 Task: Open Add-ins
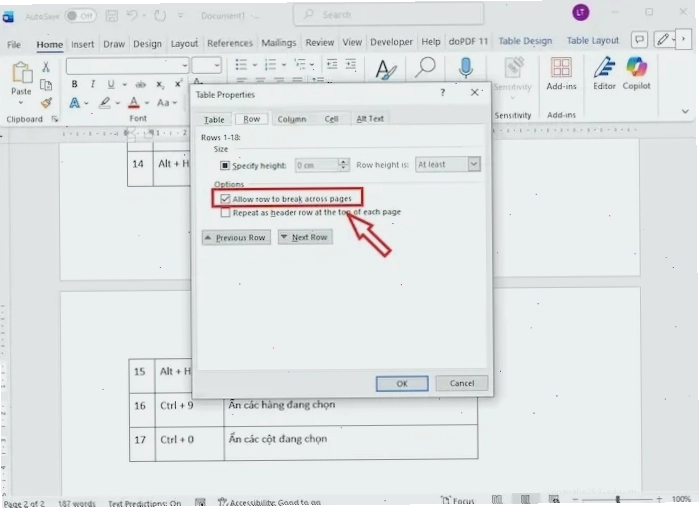561,74
